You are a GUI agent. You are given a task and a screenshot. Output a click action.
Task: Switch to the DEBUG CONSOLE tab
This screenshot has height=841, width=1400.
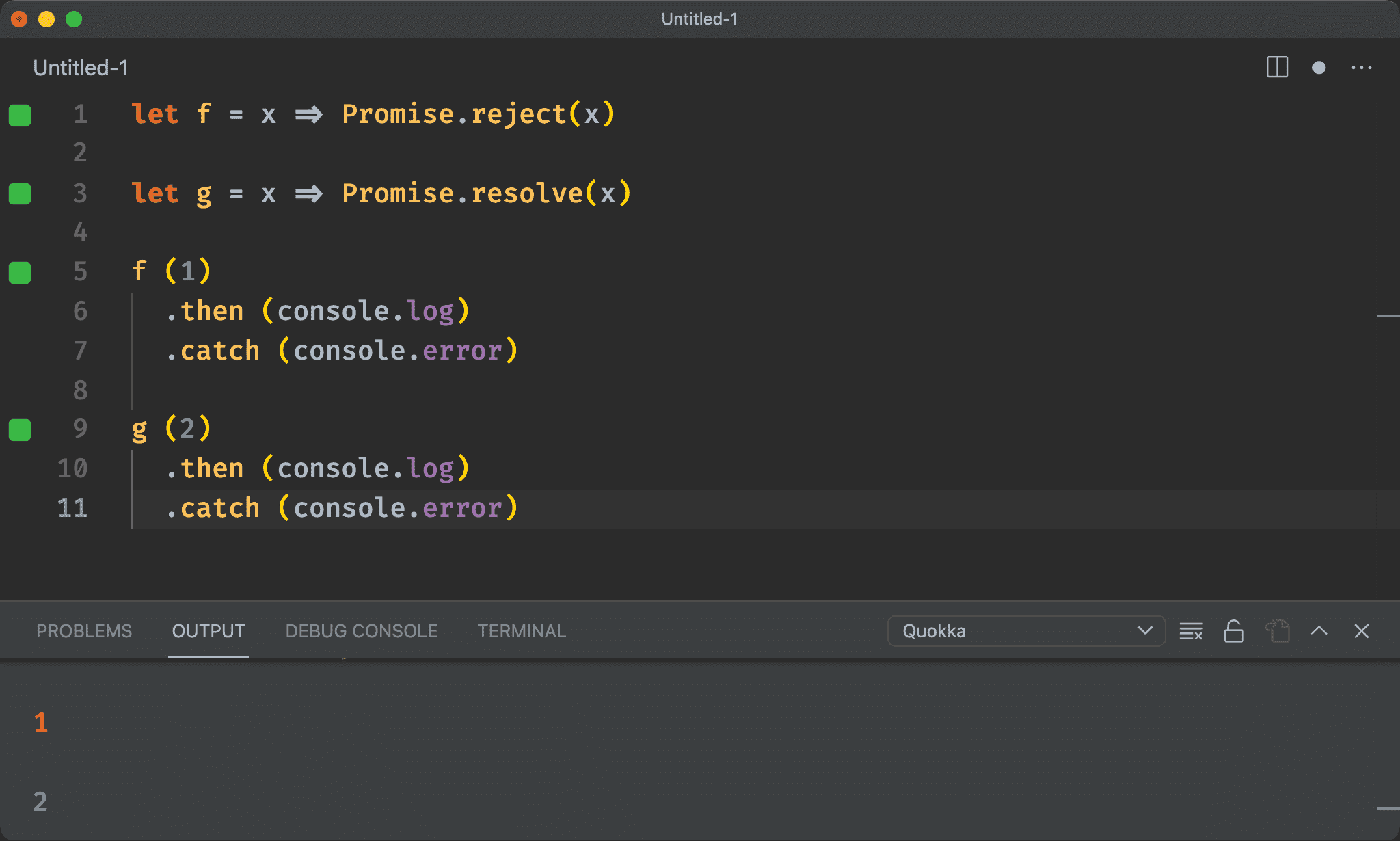pyautogui.click(x=361, y=631)
